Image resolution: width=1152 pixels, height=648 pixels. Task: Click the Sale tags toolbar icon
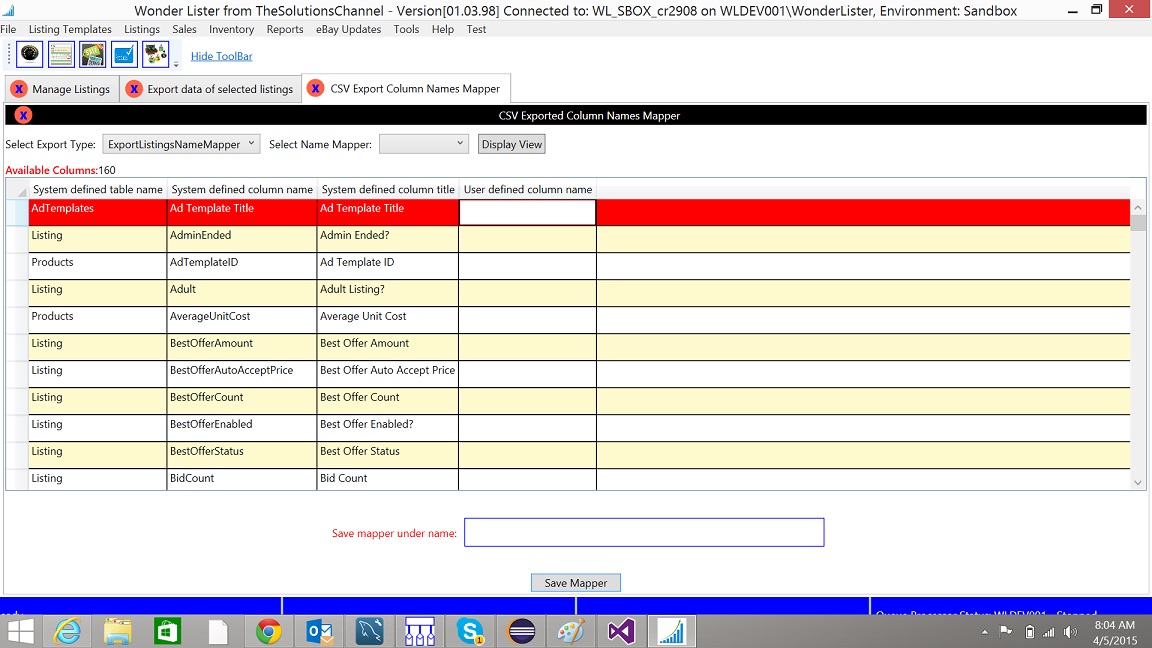point(93,54)
